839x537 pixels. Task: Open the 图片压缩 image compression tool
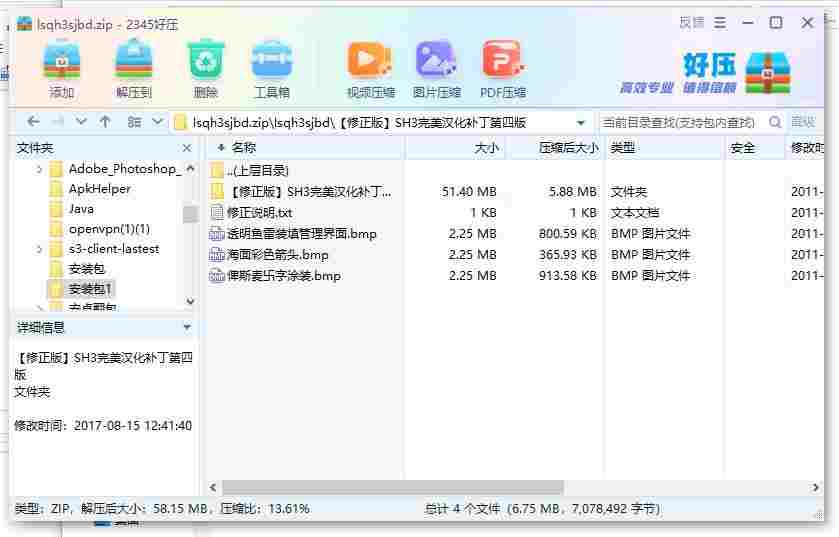click(x=436, y=69)
